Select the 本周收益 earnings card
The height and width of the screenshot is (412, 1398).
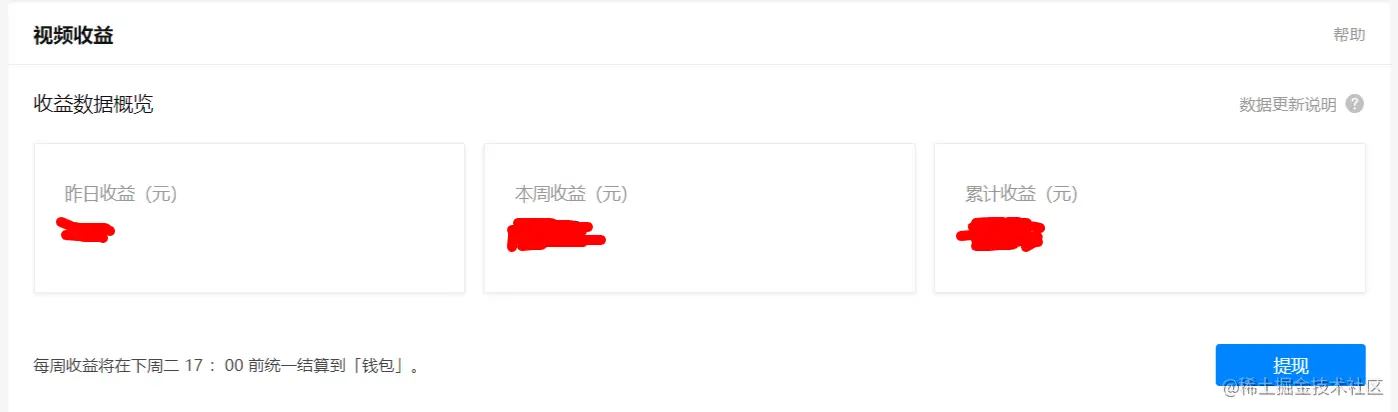click(x=700, y=218)
